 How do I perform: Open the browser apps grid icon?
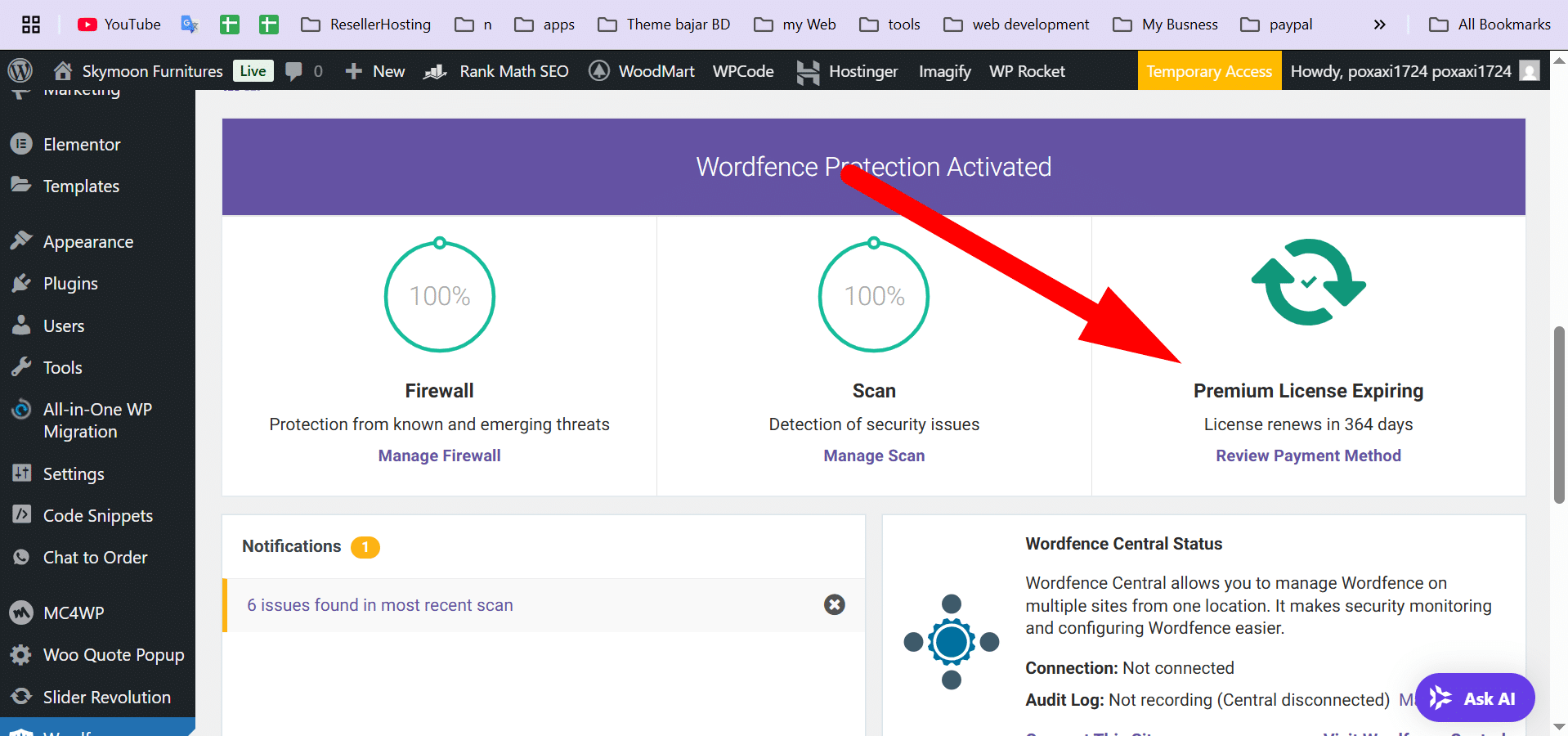point(31,25)
